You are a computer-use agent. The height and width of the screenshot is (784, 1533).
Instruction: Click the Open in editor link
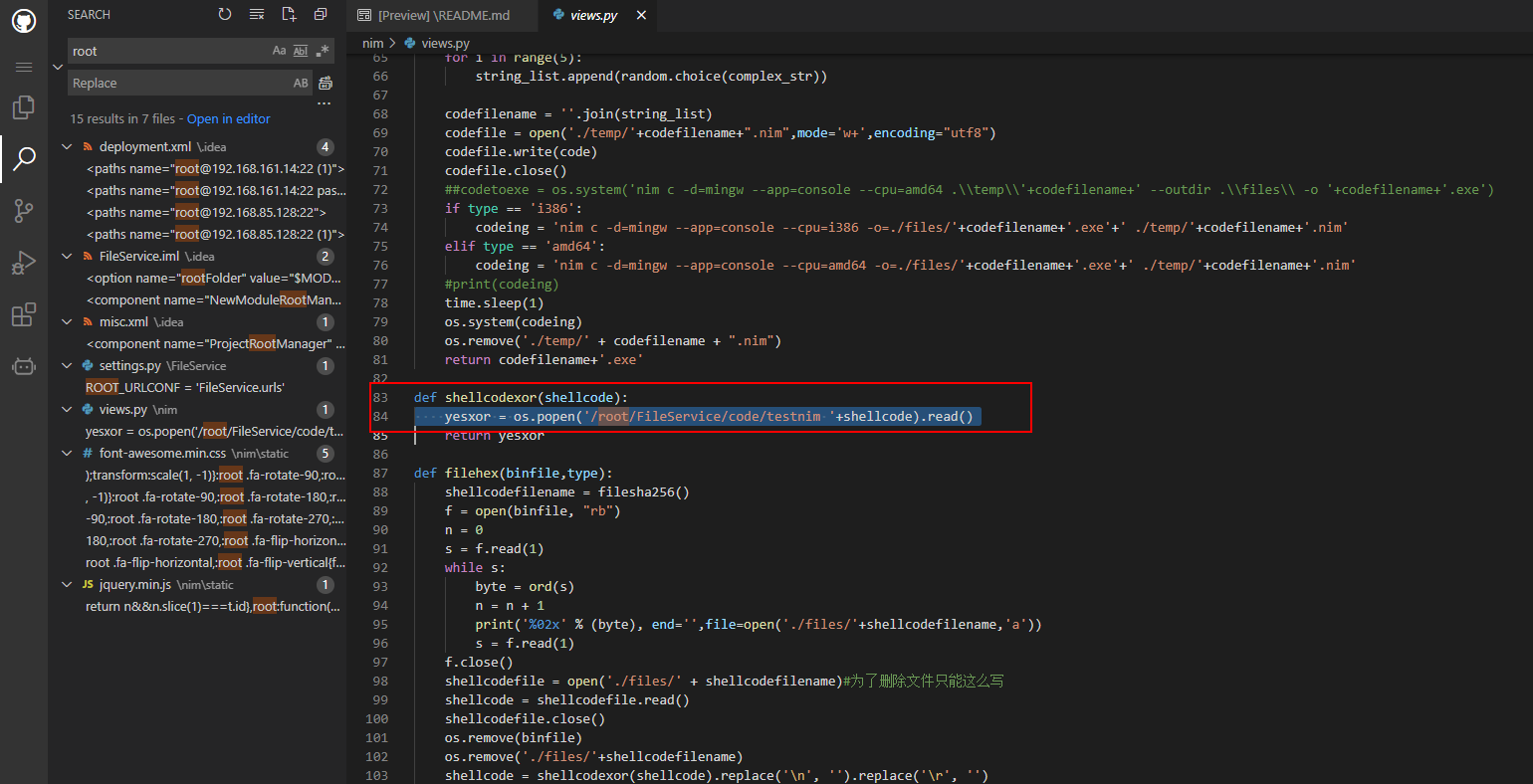coord(228,119)
